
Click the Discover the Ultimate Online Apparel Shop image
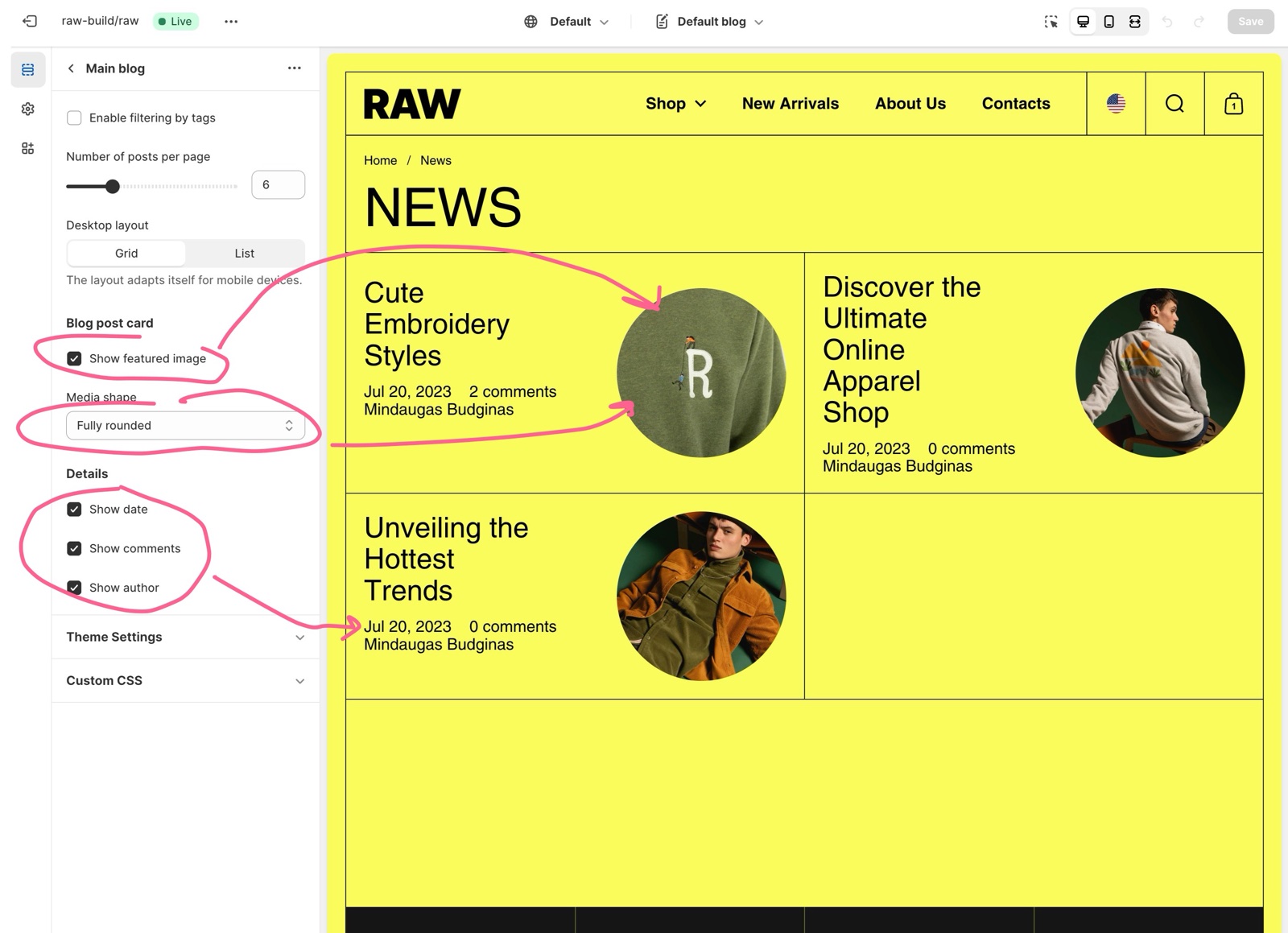pos(1159,373)
